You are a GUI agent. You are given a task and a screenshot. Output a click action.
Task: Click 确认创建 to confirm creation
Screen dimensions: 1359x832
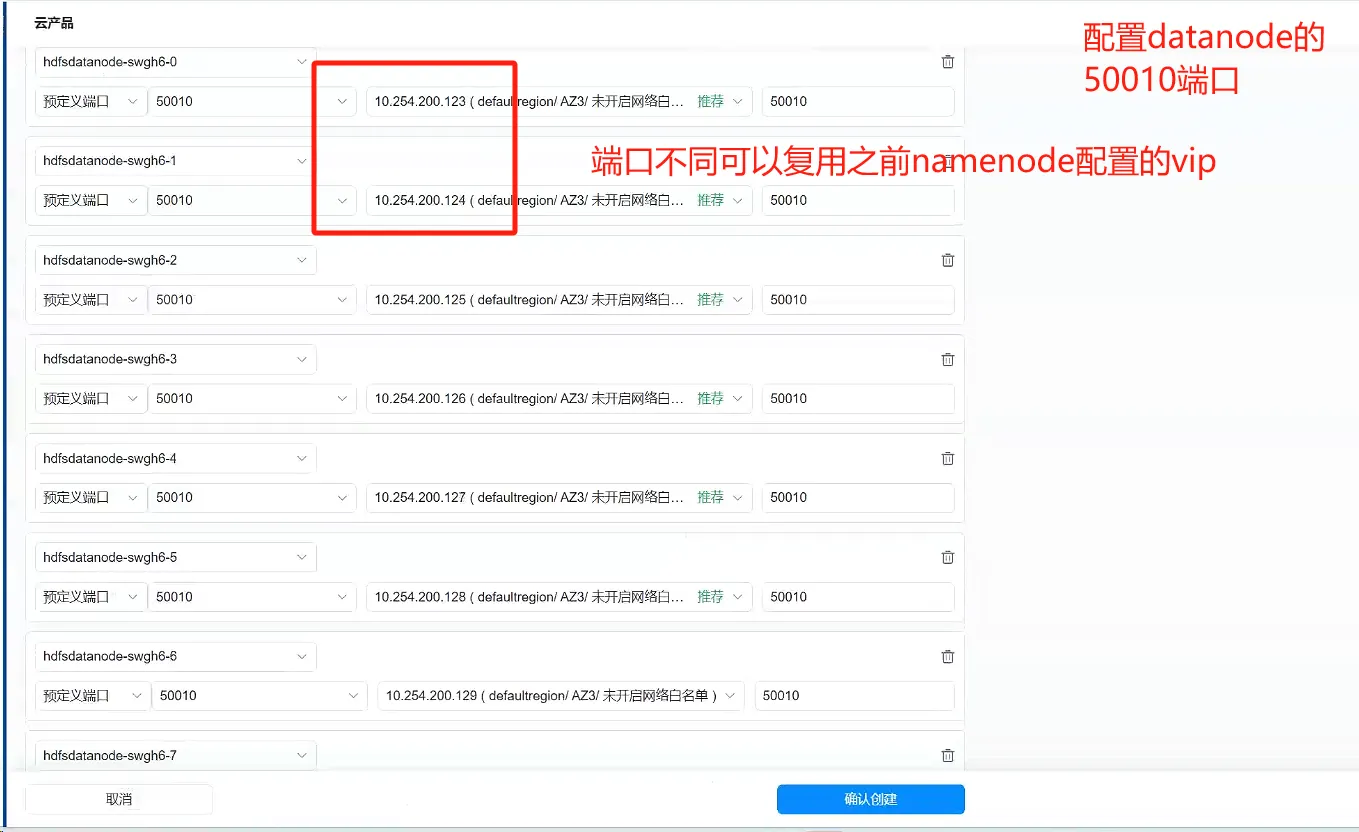(870, 799)
